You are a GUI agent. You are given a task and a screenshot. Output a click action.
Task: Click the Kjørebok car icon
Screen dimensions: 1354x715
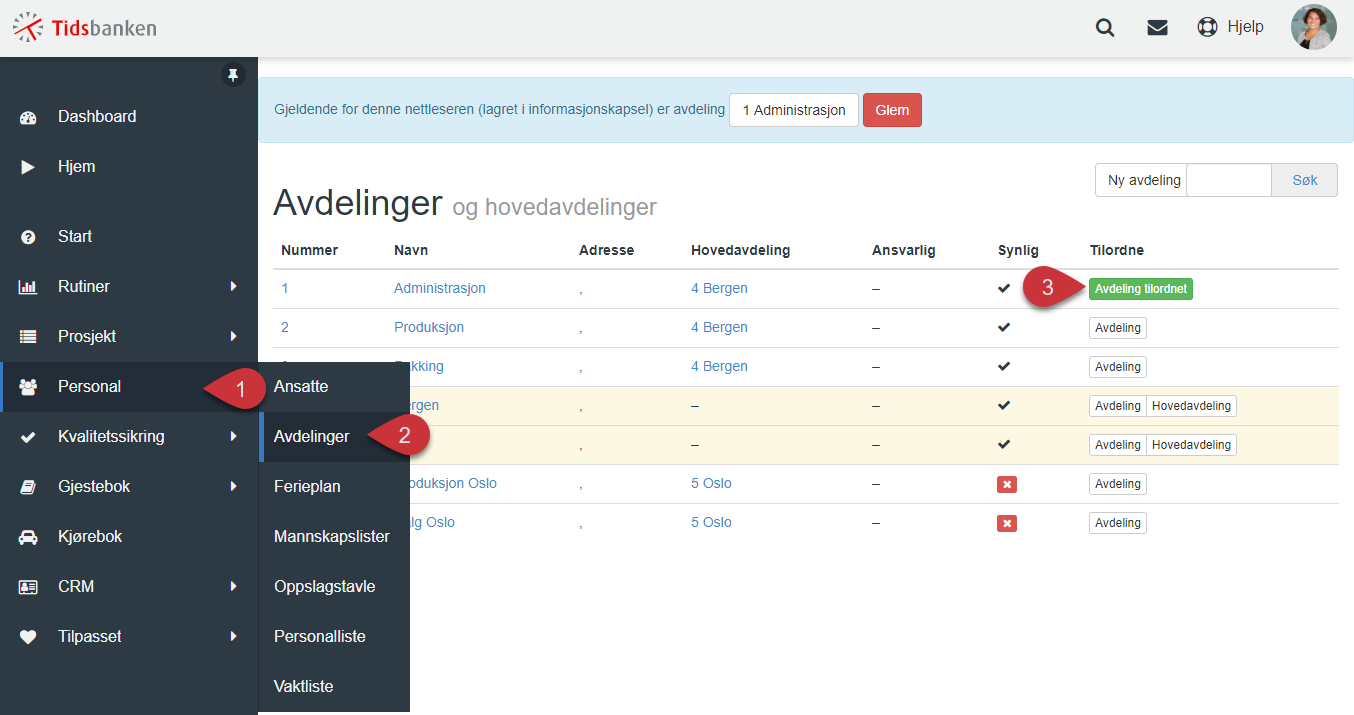click(x=28, y=537)
